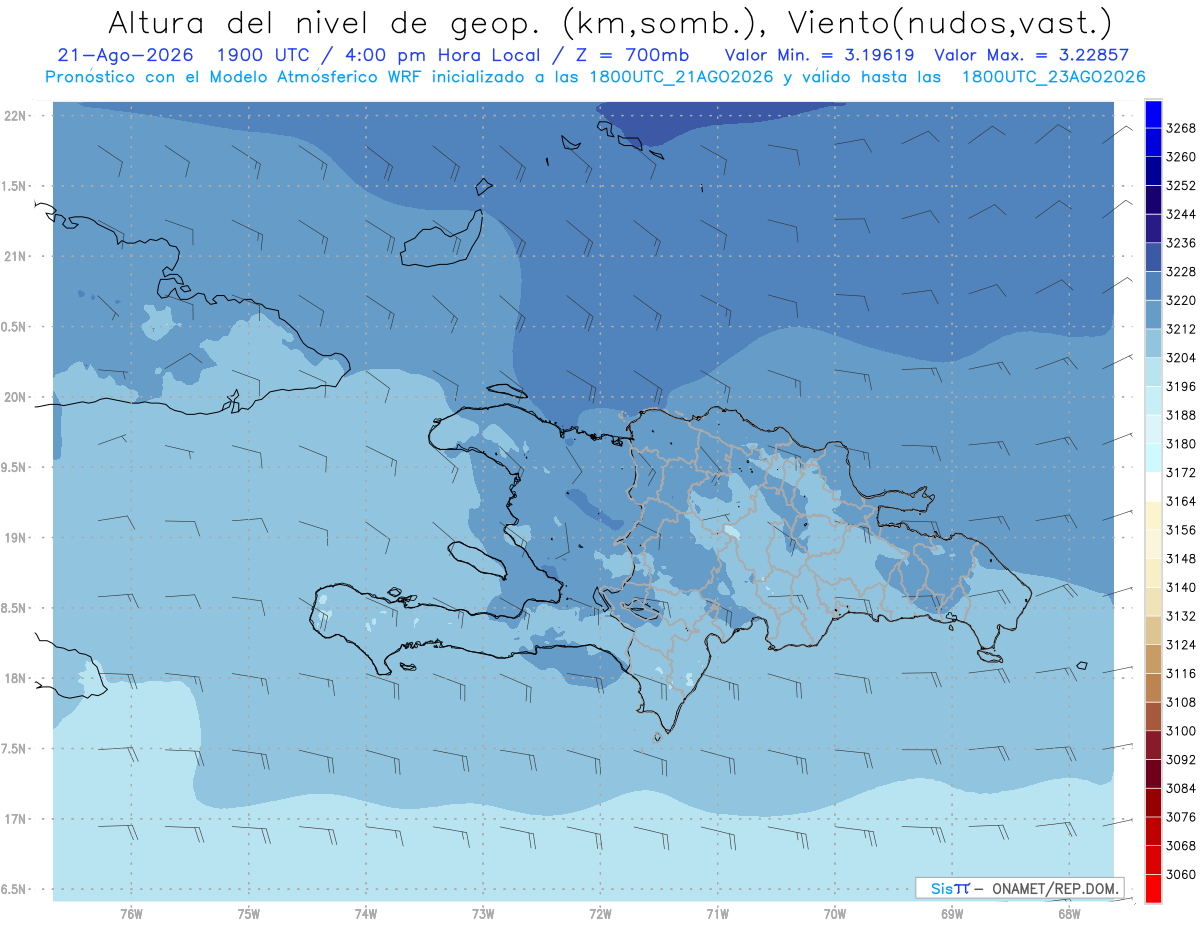Pick the legend swatch between 3228 and 3220
The width and height of the screenshot is (1200, 927).
pos(1152,286)
